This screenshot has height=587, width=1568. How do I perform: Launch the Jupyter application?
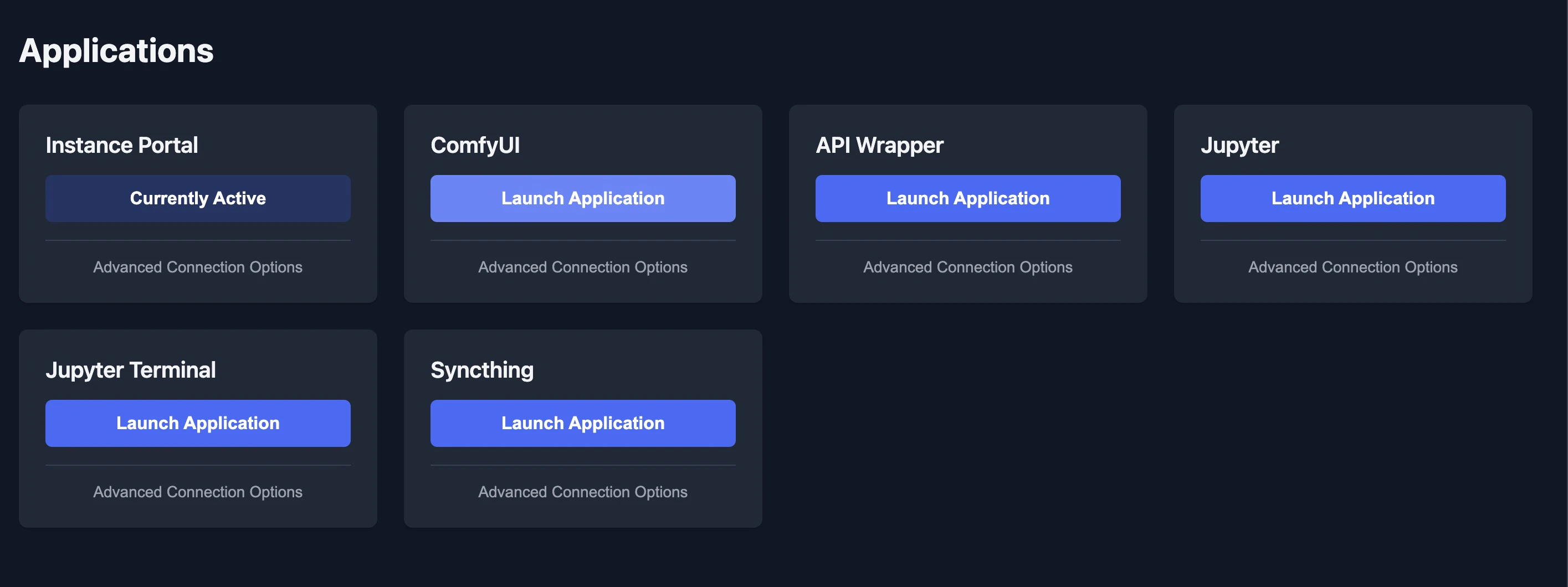click(1352, 198)
